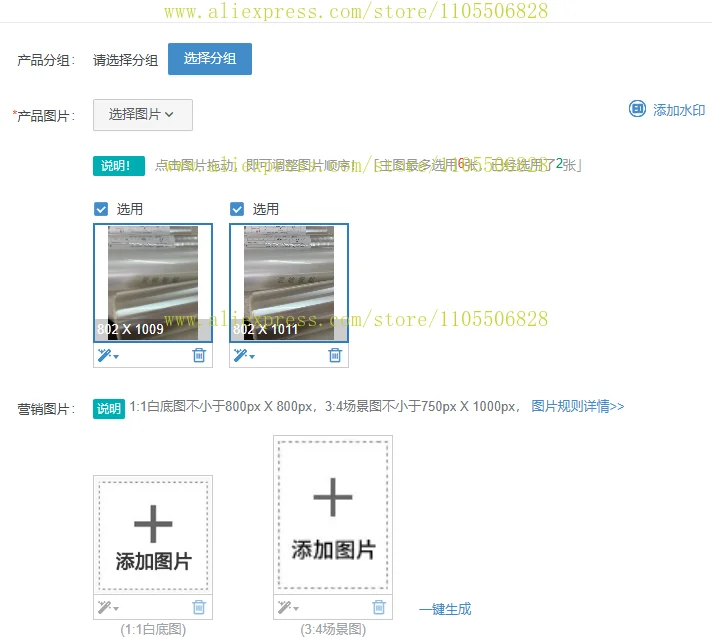Click the 说明! teal badge for product images

click(119, 166)
